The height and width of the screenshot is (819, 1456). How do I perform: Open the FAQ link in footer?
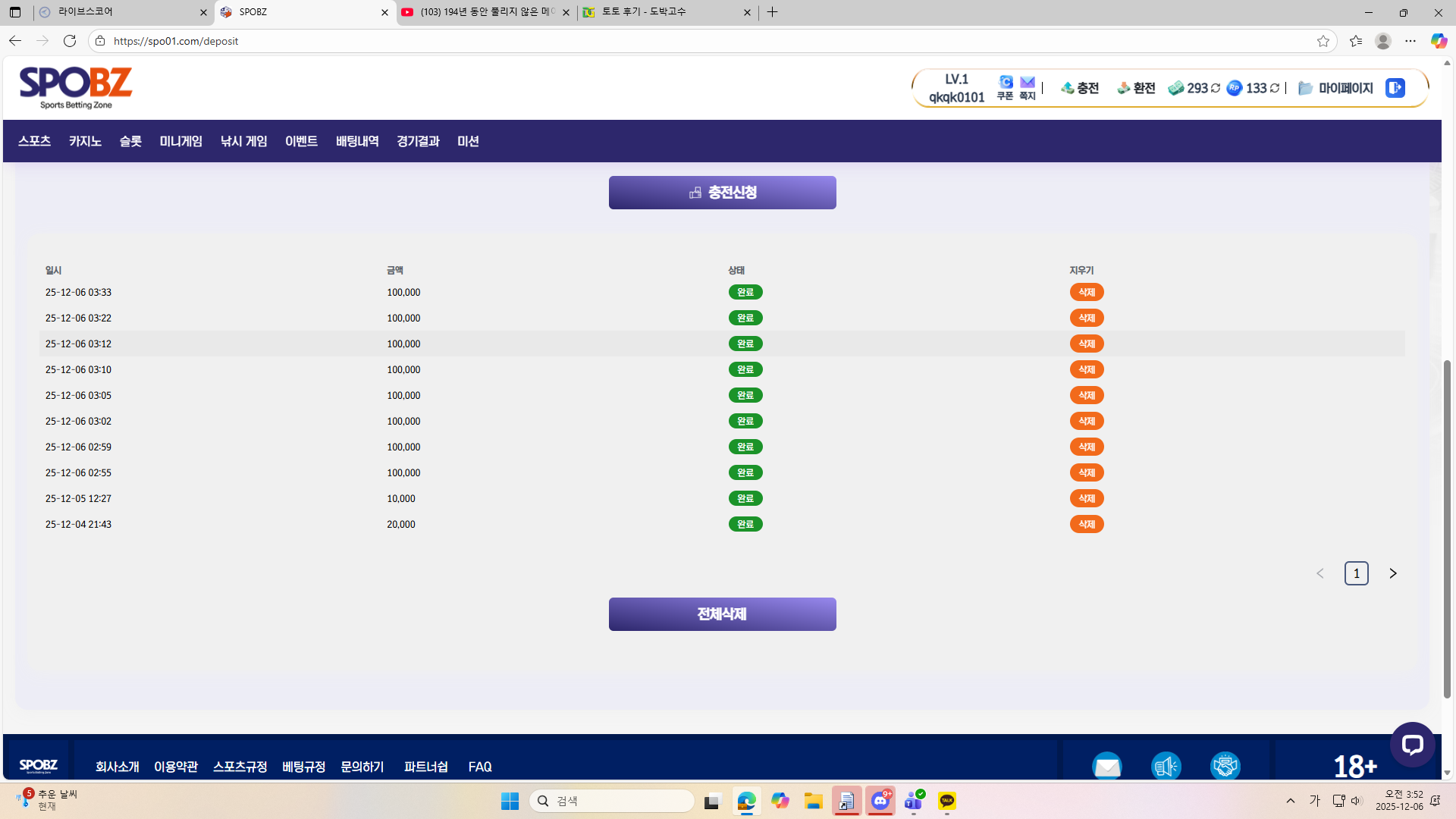tap(479, 767)
